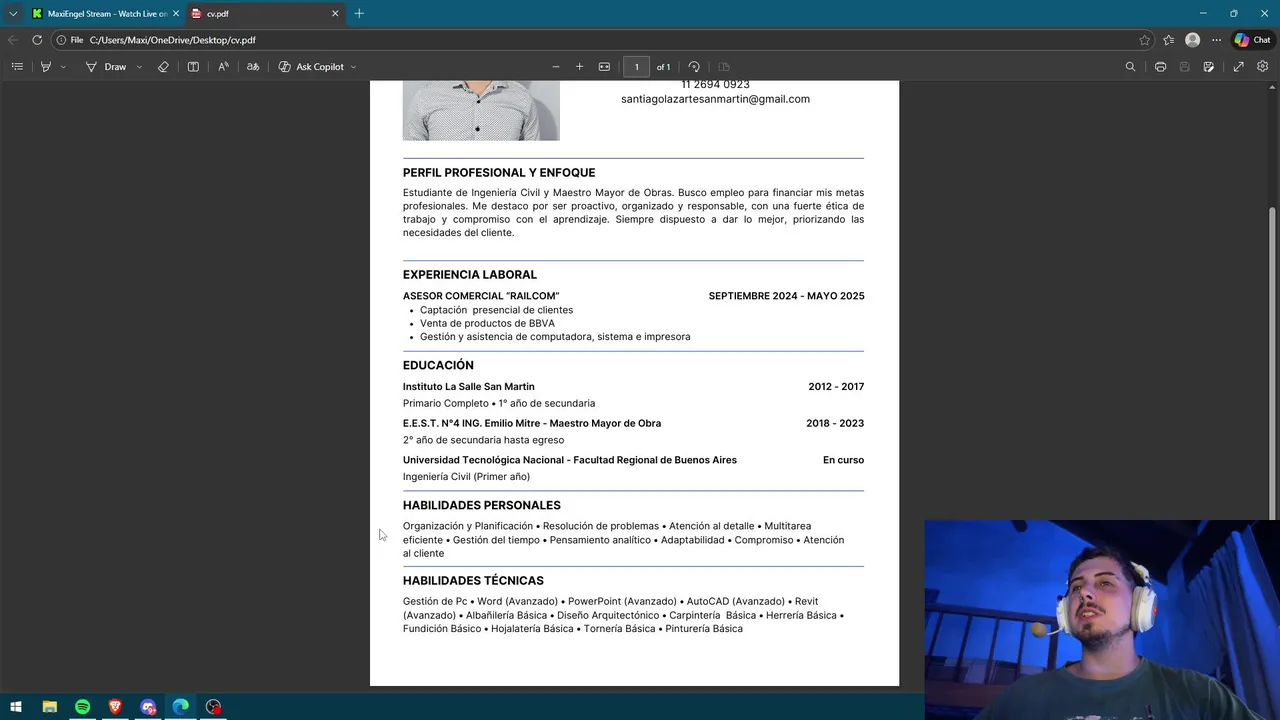Screen dimensions: 1280x720
Task: Open the browser profile menu
Action: point(1192,40)
